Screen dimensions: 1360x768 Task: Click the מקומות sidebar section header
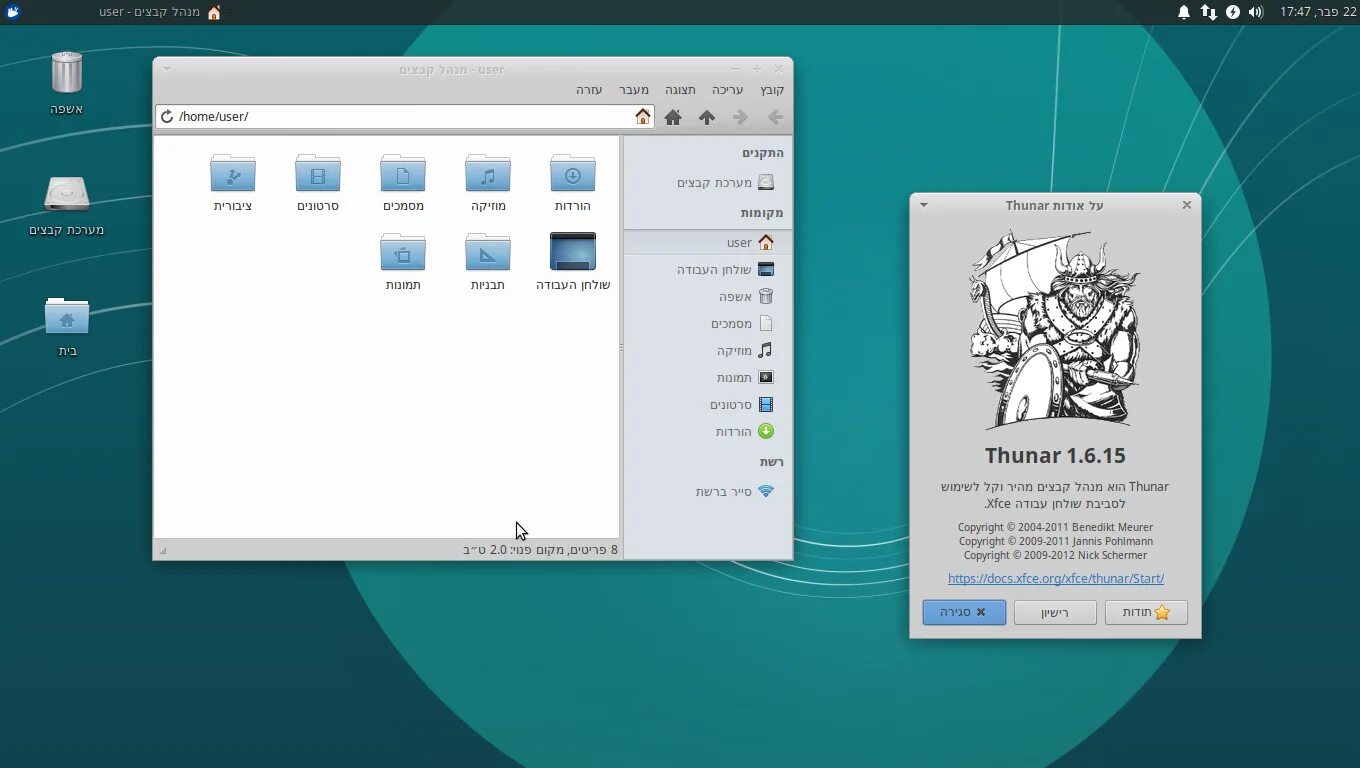pyautogui.click(x=762, y=213)
